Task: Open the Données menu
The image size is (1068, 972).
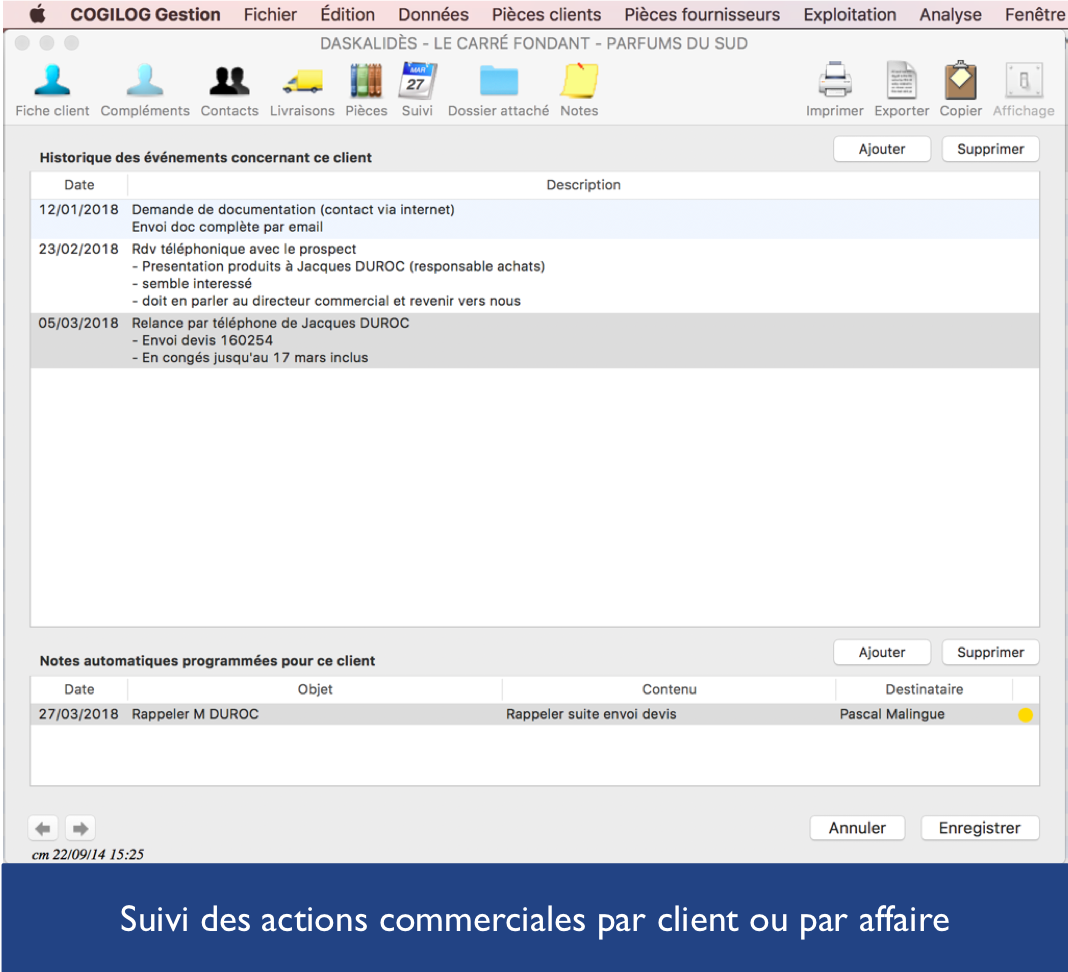Action: pyautogui.click(x=433, y=14)
